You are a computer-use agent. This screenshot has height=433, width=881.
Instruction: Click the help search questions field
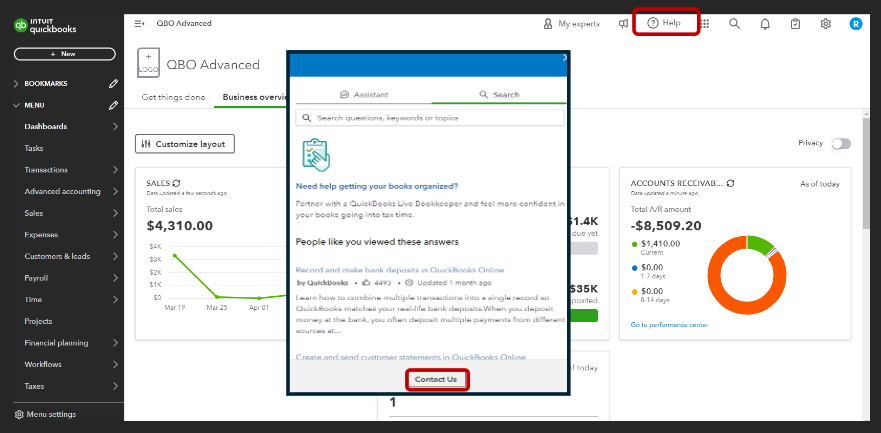tap(430, 118)
